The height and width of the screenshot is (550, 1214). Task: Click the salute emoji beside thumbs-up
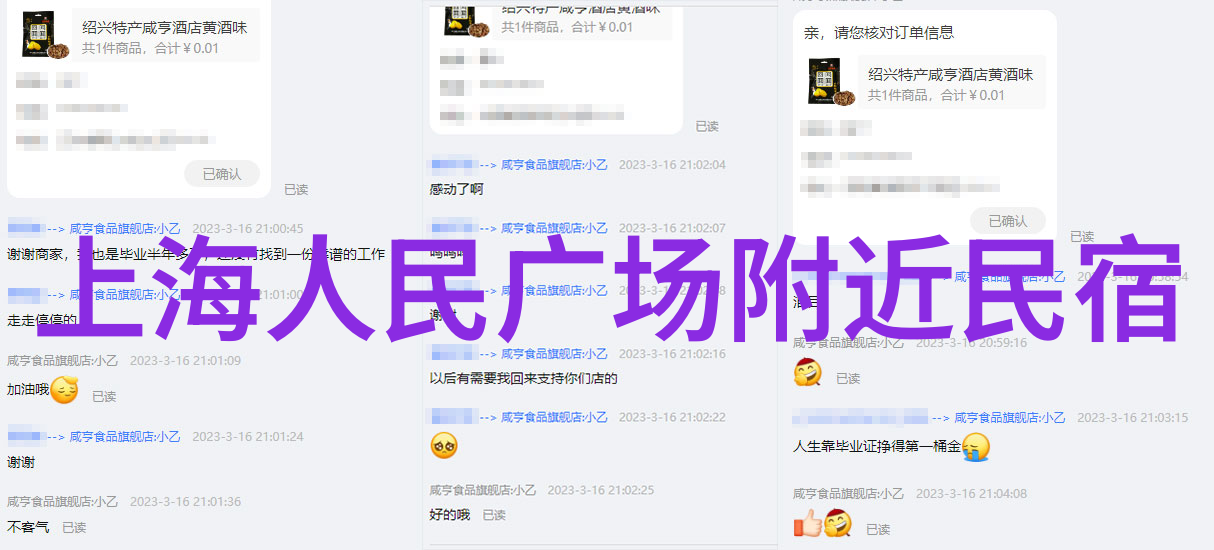pyautogui.click(x=837, y=523)
